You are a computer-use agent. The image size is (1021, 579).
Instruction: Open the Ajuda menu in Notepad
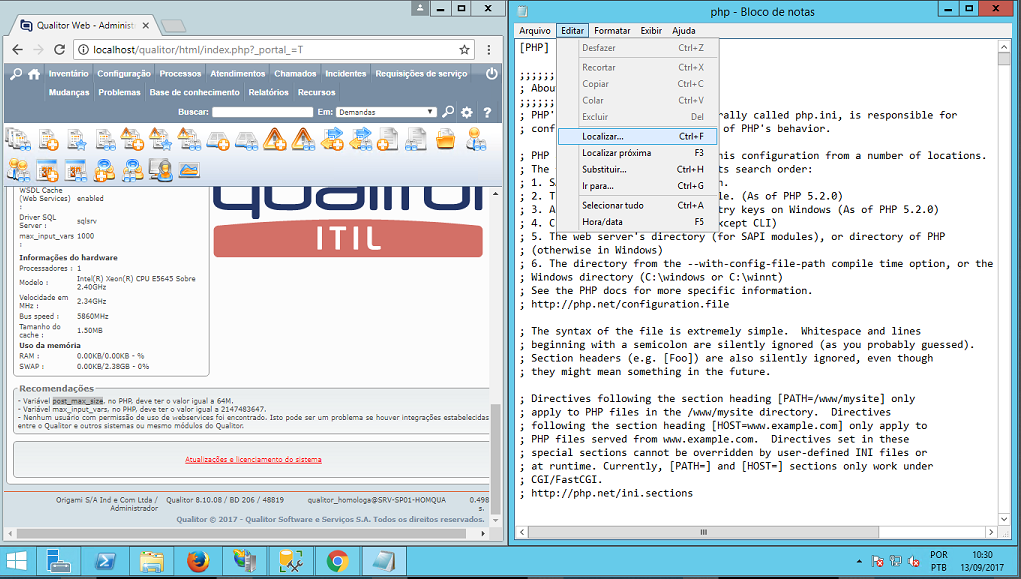click(x=684, y=31)
